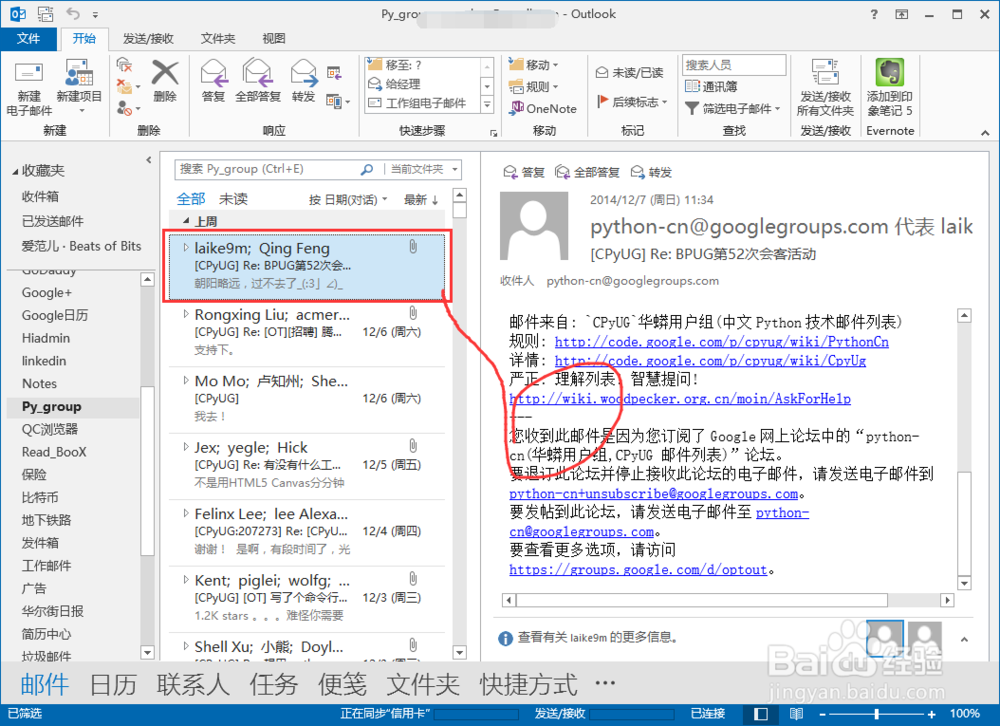Open the PythonCn wiki link
Image resolution: width=1000 pixels, height=726 pixels.
tap(721, 342)
